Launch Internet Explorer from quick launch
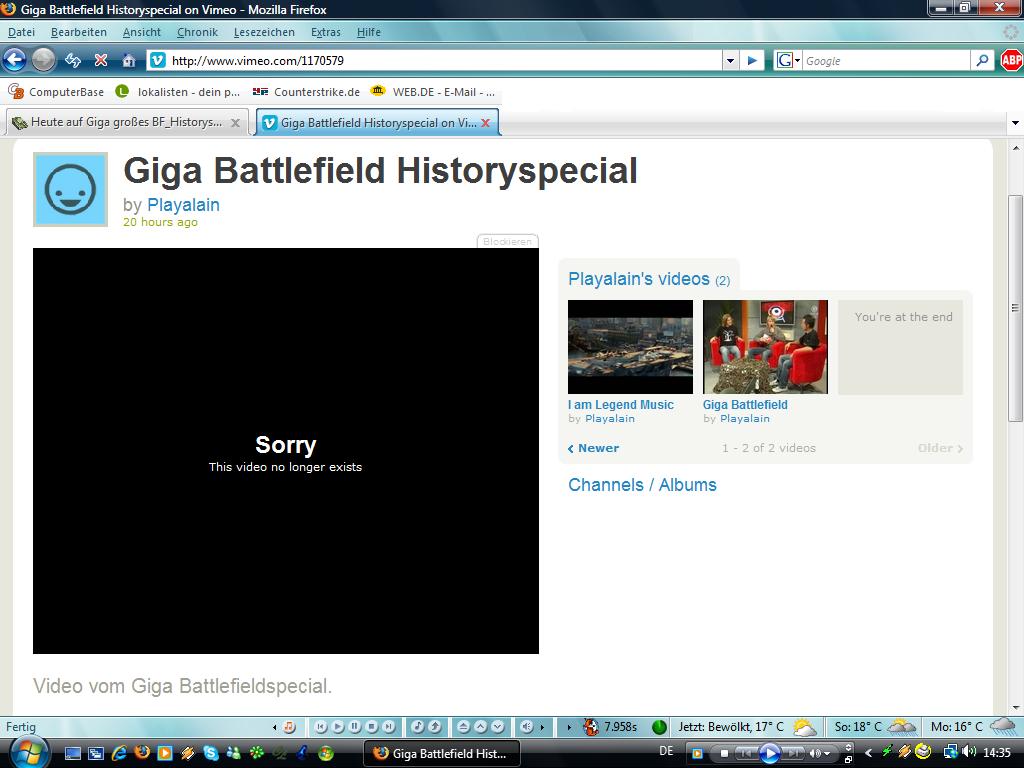Image resolution: width=1024 pixels, height=768 pixels. click(119, 753)
